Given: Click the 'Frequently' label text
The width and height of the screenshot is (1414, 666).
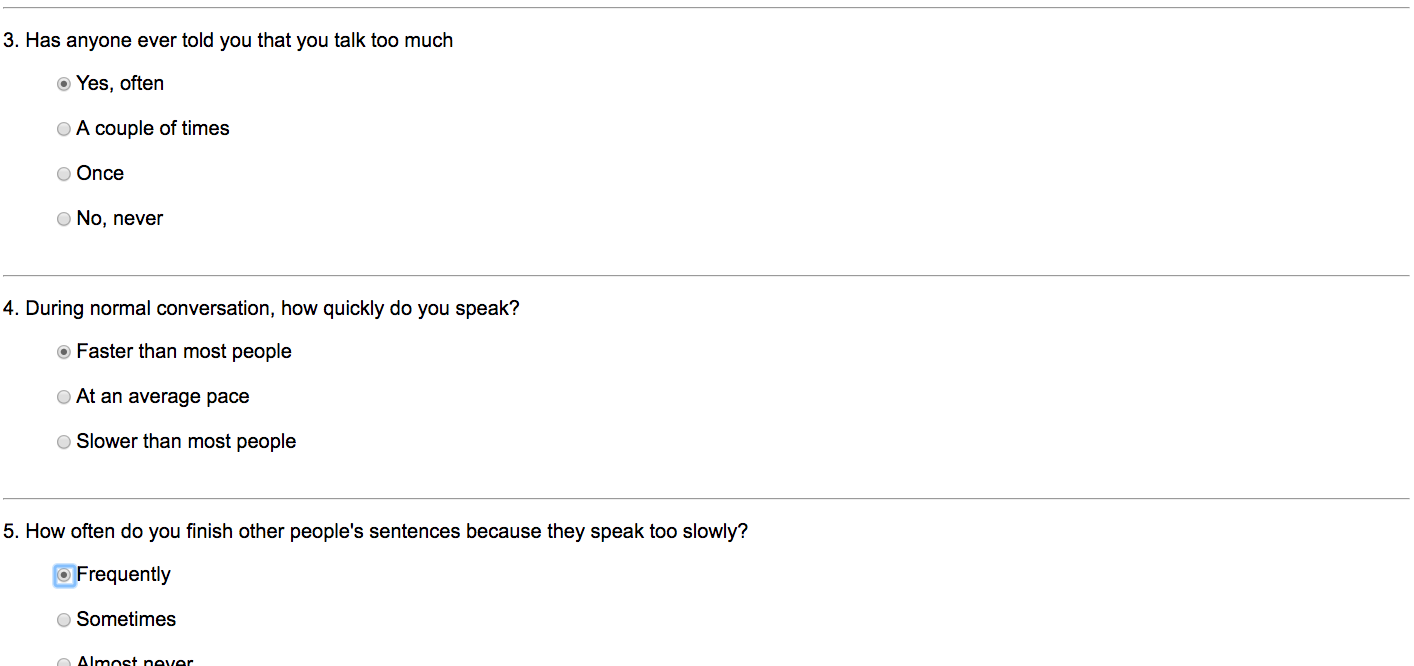Looking at the screenshot, I should click(124, 575).
